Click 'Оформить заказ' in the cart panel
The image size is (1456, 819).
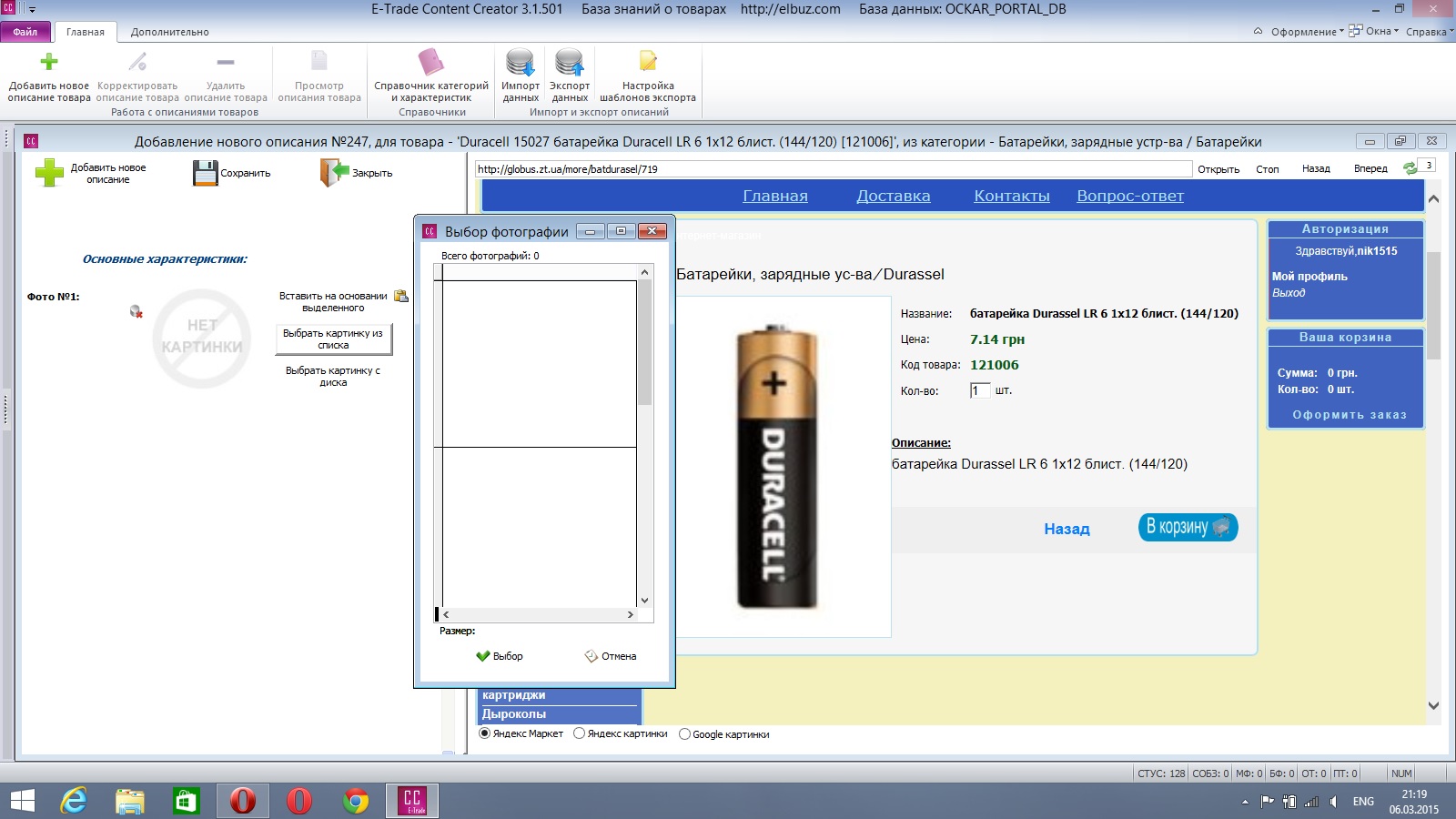pyautogui.click(x=1350, y=415)
